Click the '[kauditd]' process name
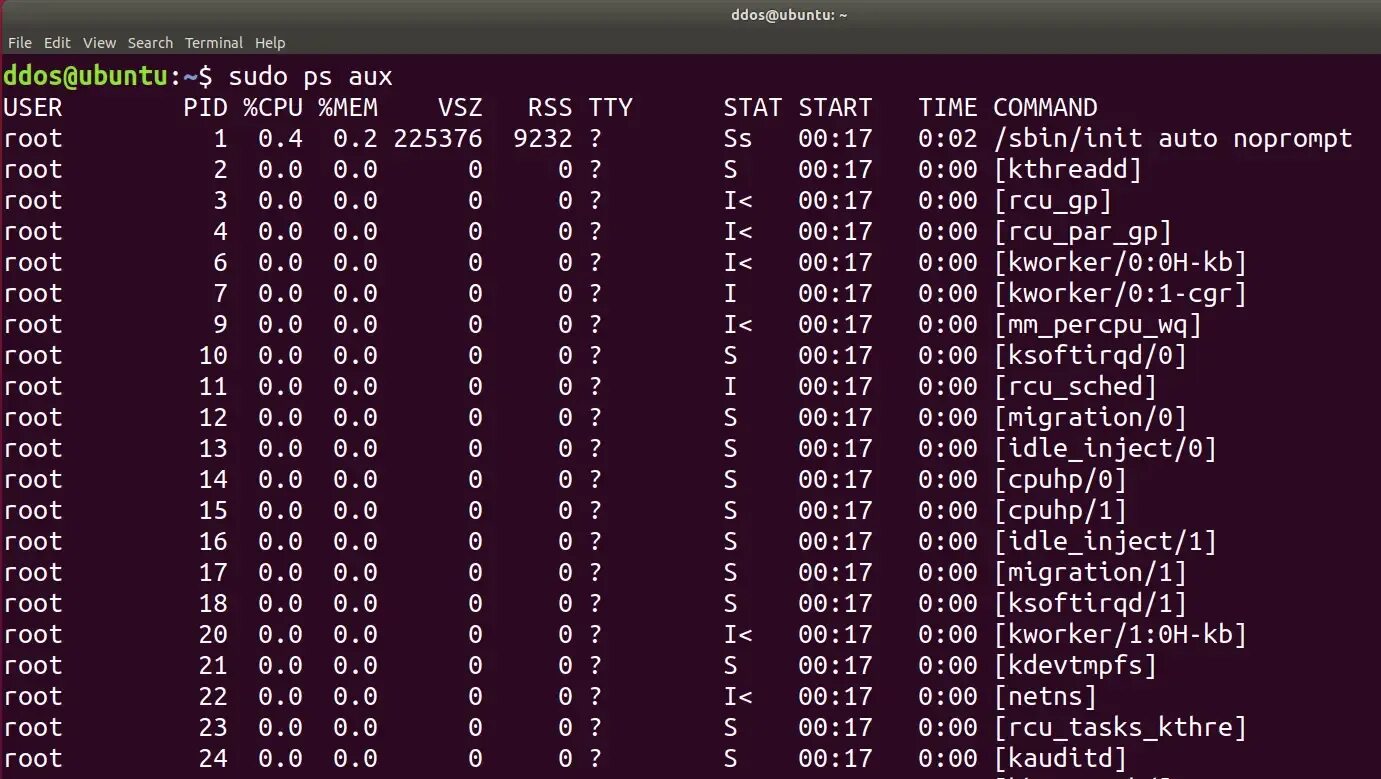 [x=1060, y=758]
